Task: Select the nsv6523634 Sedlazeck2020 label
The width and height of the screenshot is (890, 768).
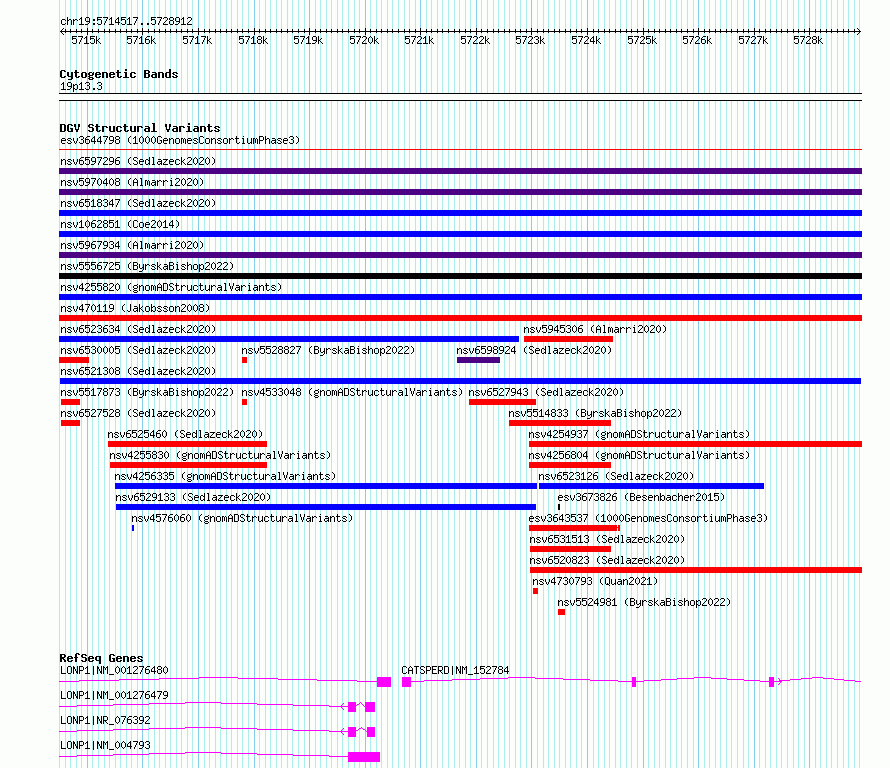Action: click(x=138, y=329)
